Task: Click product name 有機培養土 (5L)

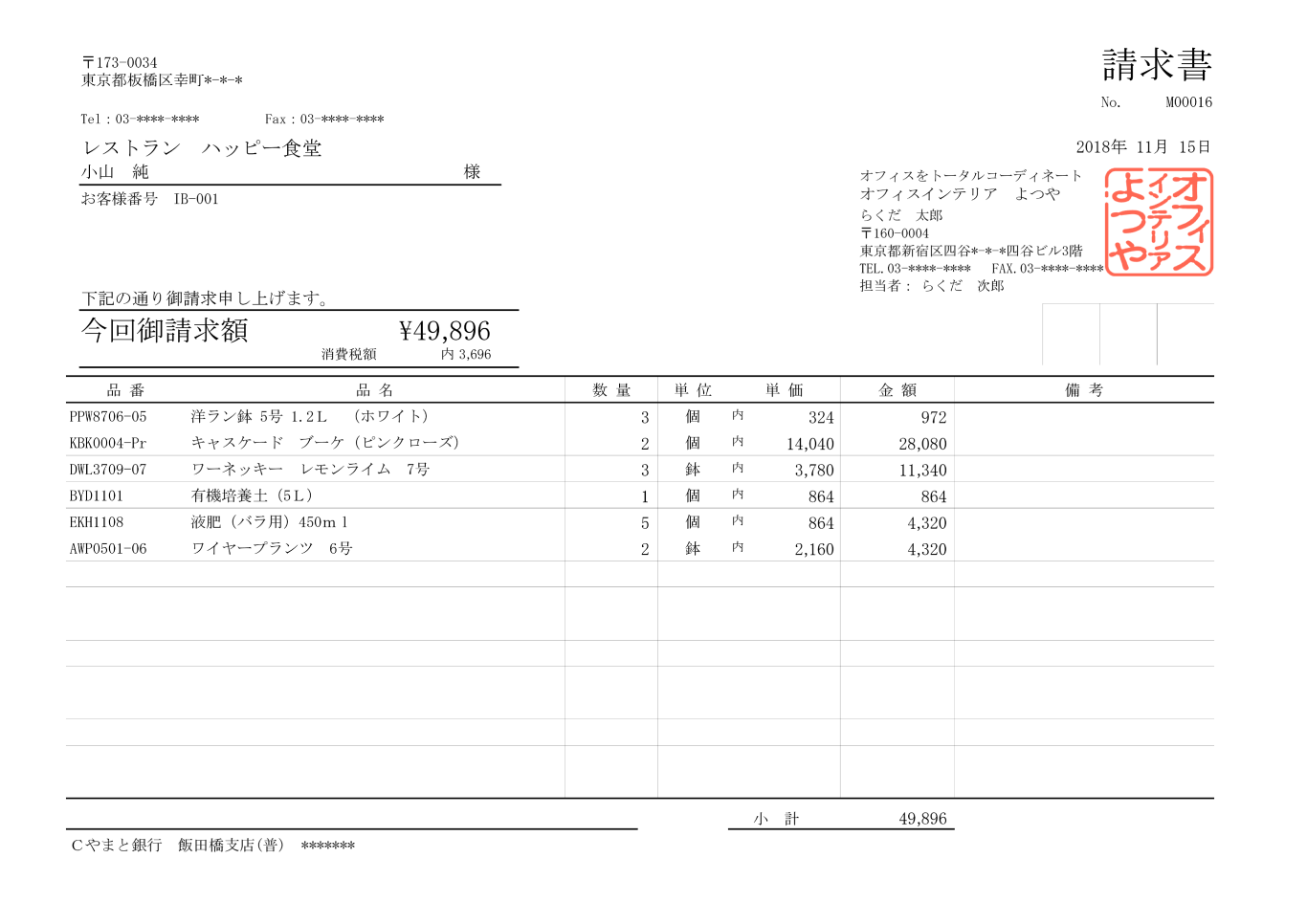Action: coord(253,495)
